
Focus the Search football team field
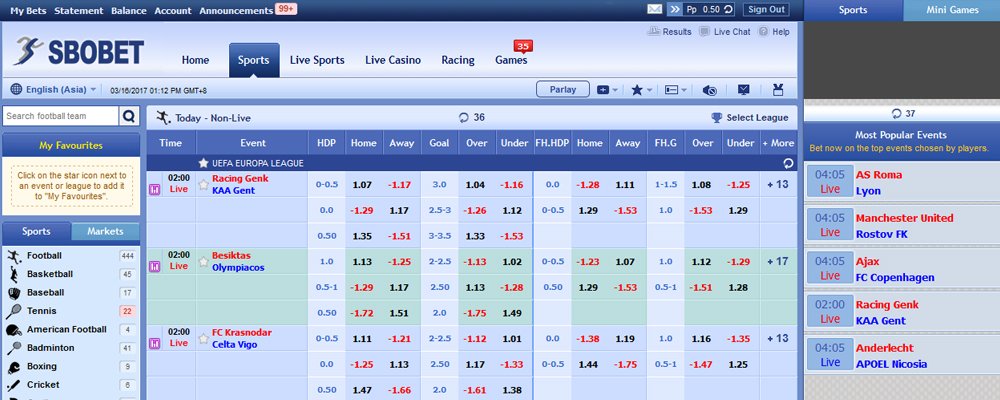click(x=61, y=116)
